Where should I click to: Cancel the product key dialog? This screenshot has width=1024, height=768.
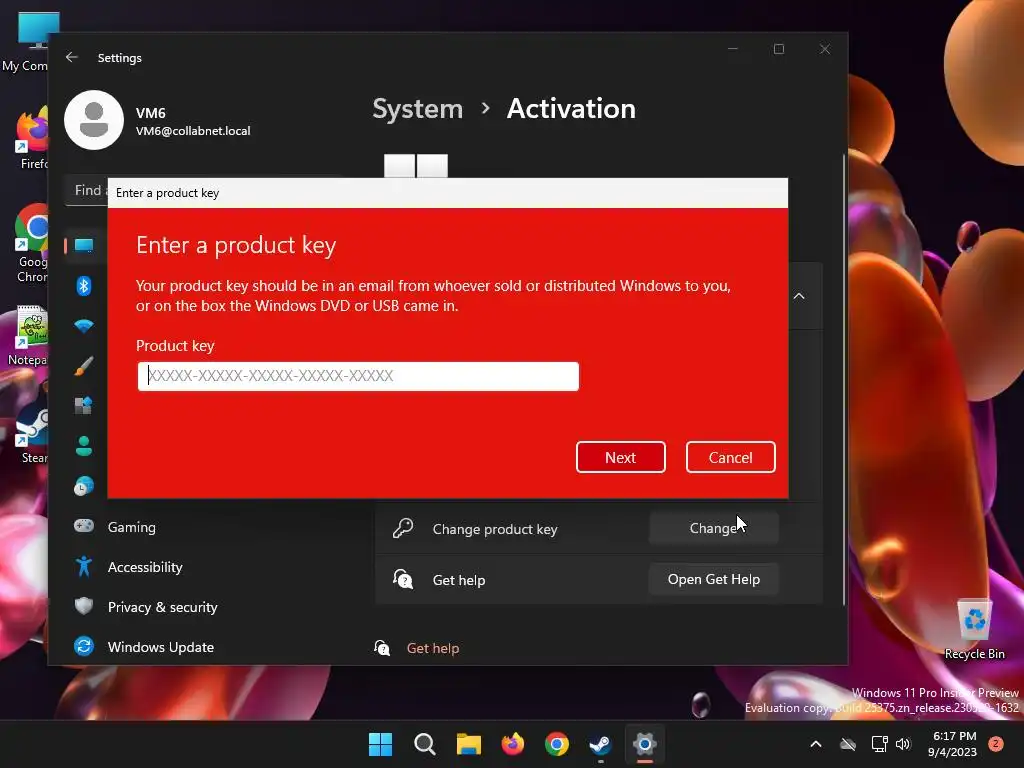pos(730,457)
